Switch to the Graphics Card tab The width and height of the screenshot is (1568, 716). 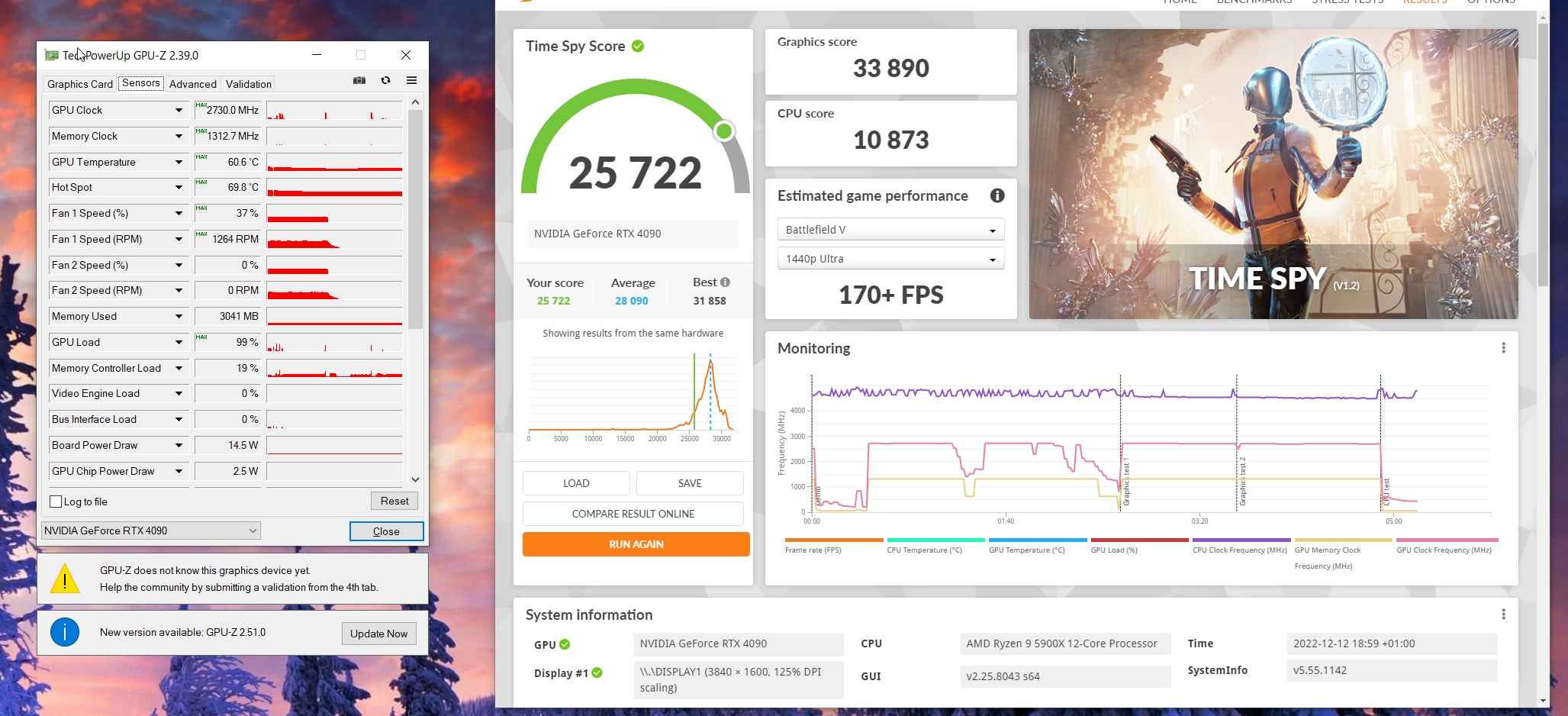[x=80, y=84]
